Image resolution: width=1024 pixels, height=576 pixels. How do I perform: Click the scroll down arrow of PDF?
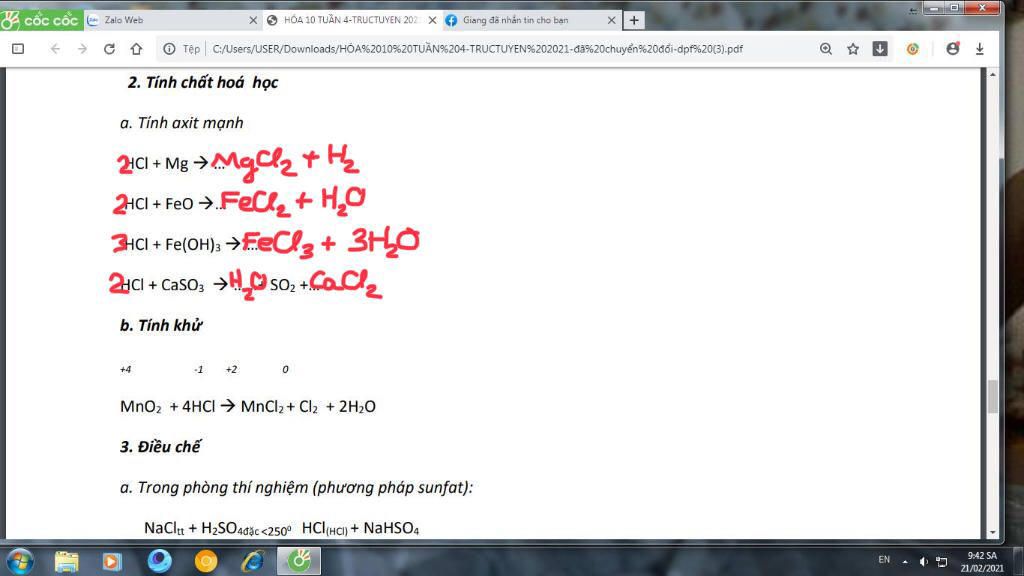993,532
